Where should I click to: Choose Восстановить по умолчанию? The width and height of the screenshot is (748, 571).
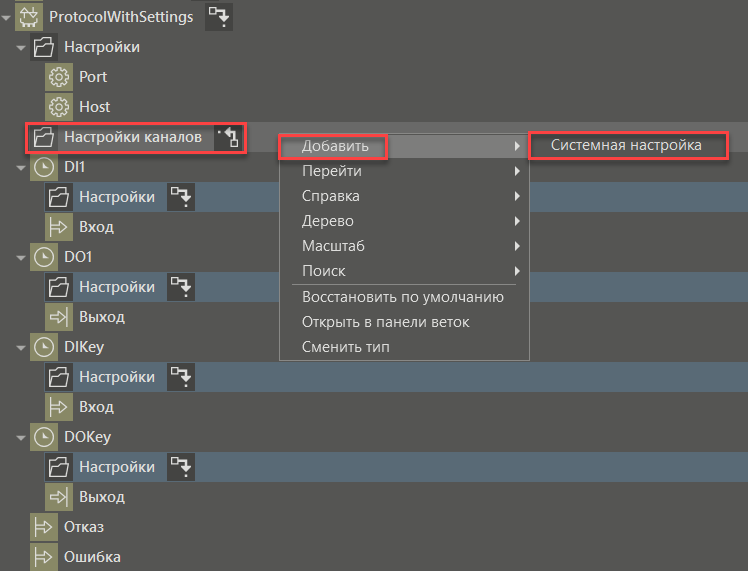coord(404,297)
